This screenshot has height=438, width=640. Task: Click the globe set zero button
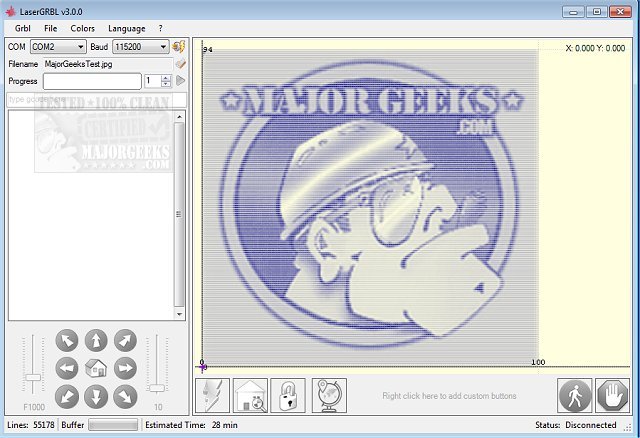329,396
